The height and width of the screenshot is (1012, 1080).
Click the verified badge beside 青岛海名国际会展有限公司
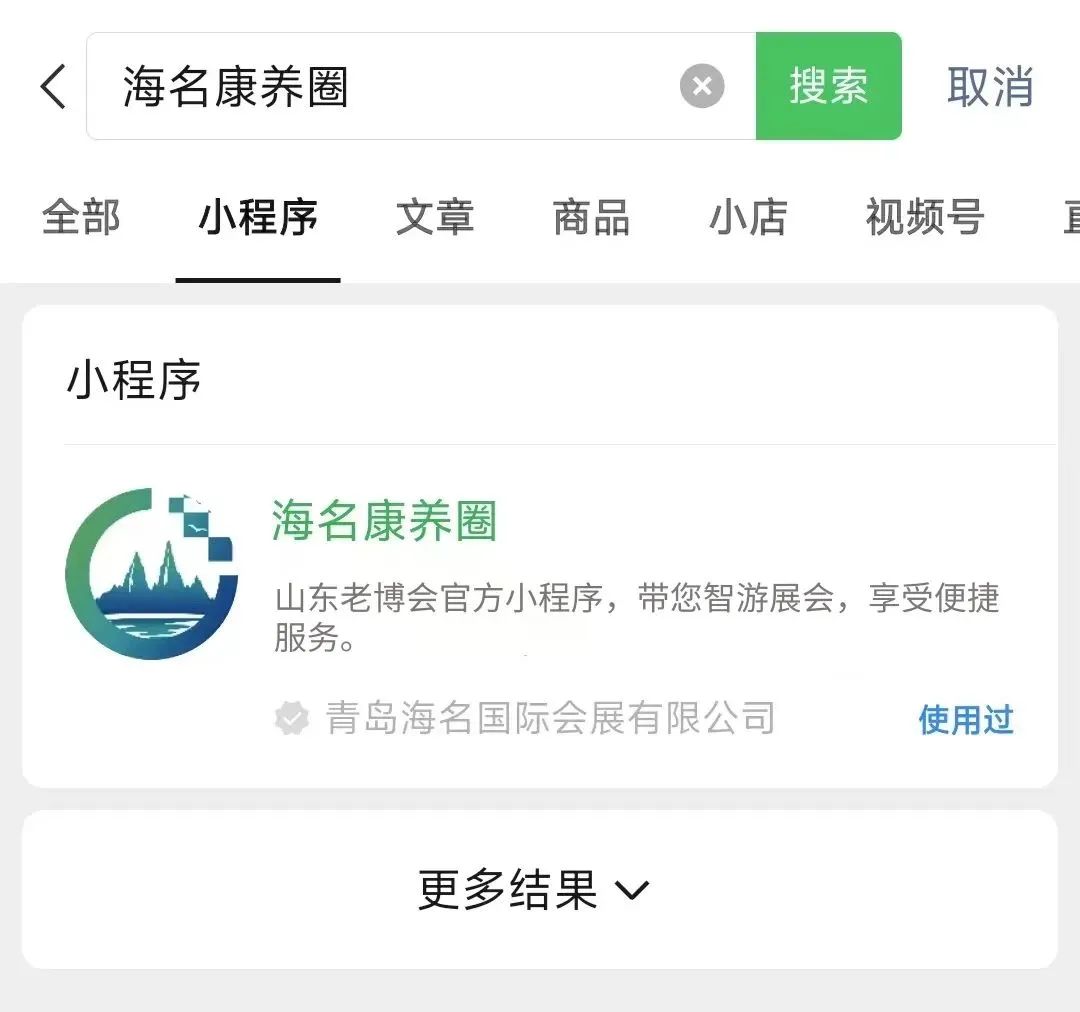pos(292,718)
